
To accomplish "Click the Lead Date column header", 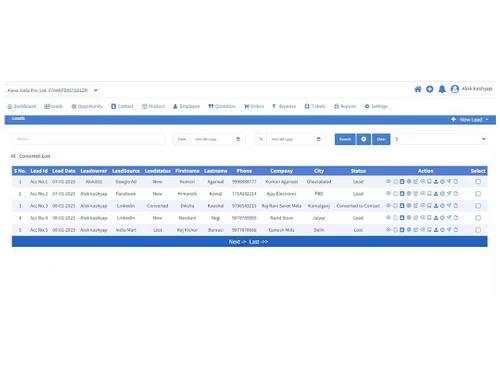I will [x=64, y=171].
